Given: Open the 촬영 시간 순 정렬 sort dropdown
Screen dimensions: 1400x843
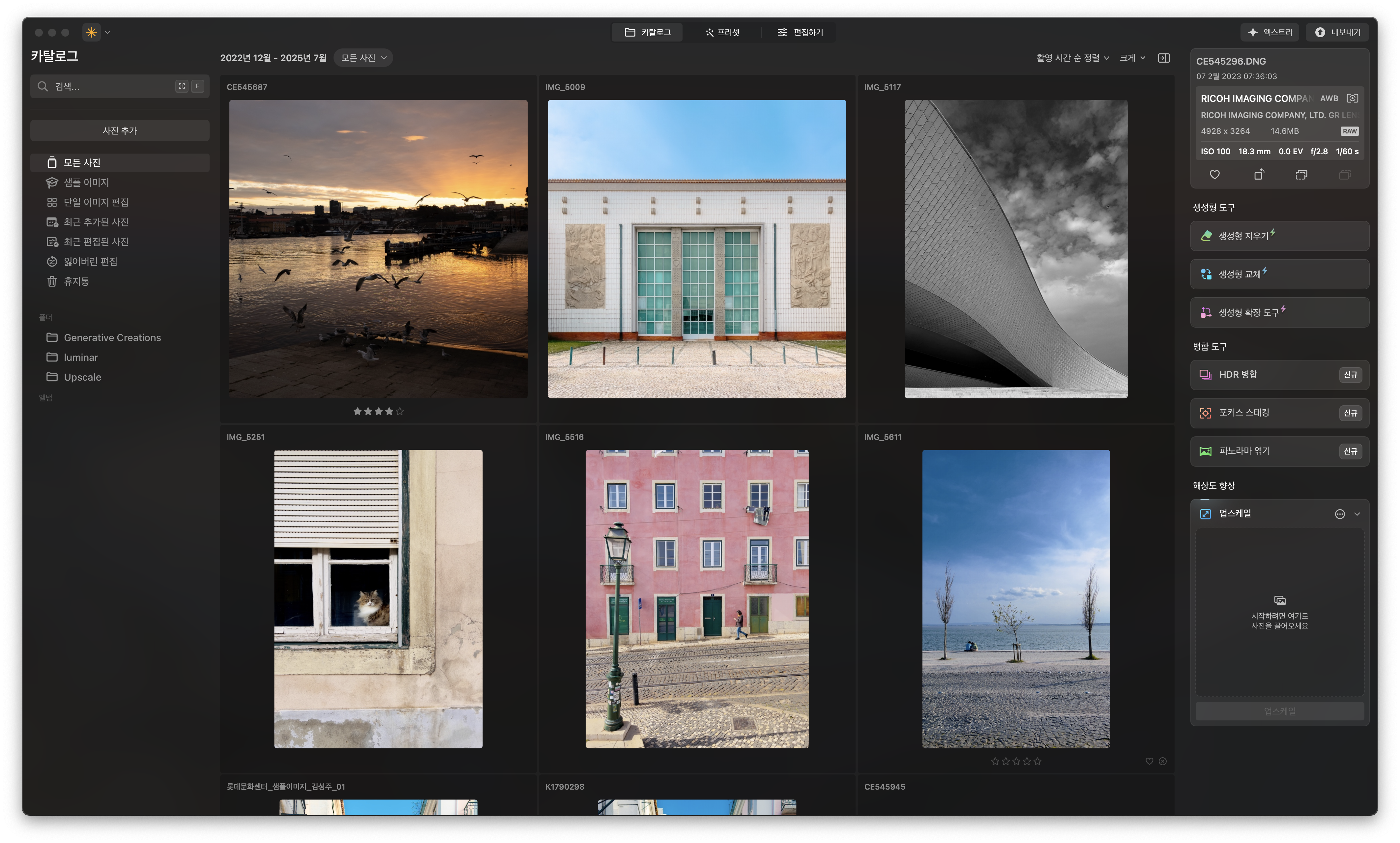Looking at the screenshot, I should click(x=1072, y=58).
